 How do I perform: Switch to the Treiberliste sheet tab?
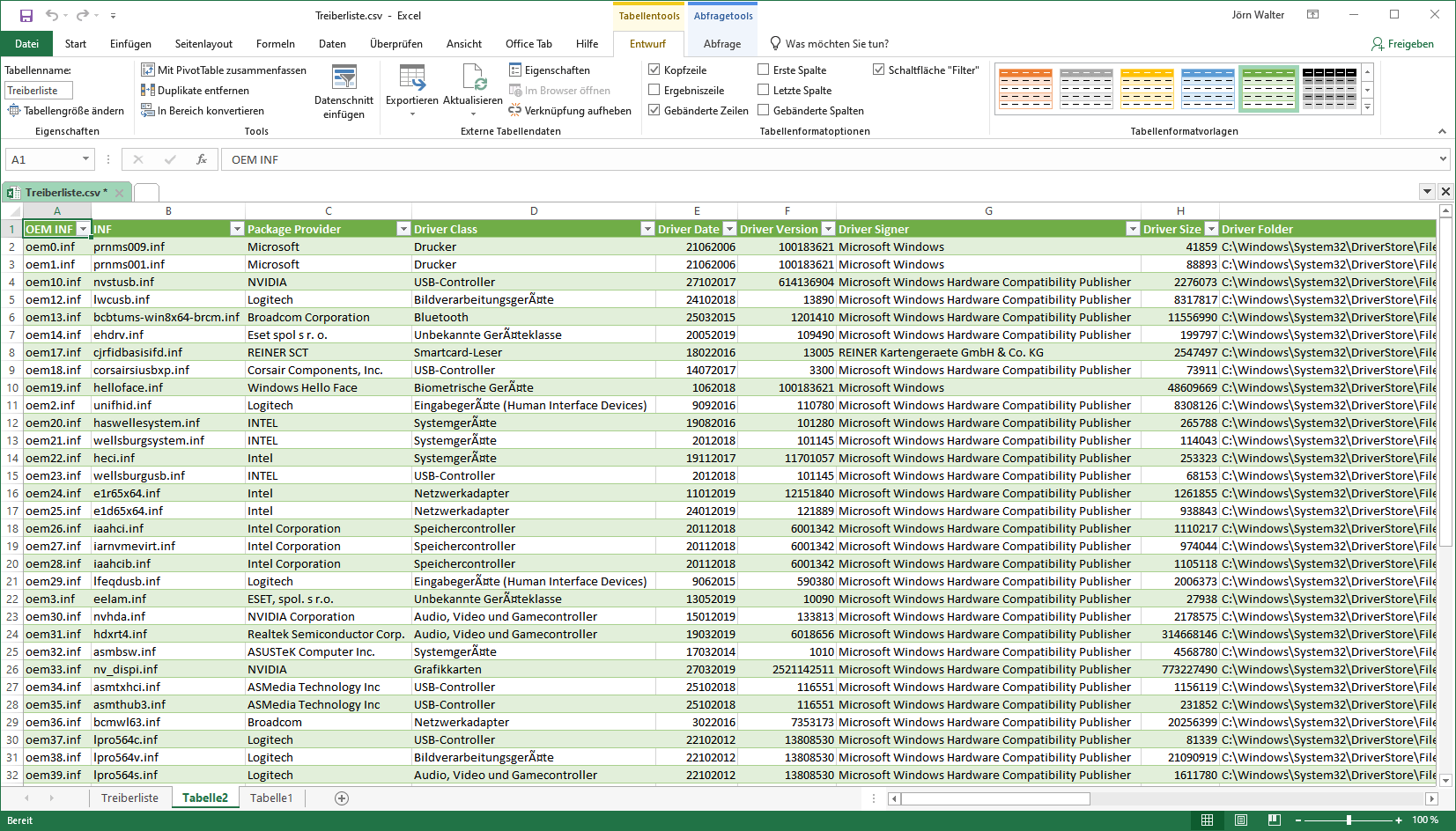129,798
